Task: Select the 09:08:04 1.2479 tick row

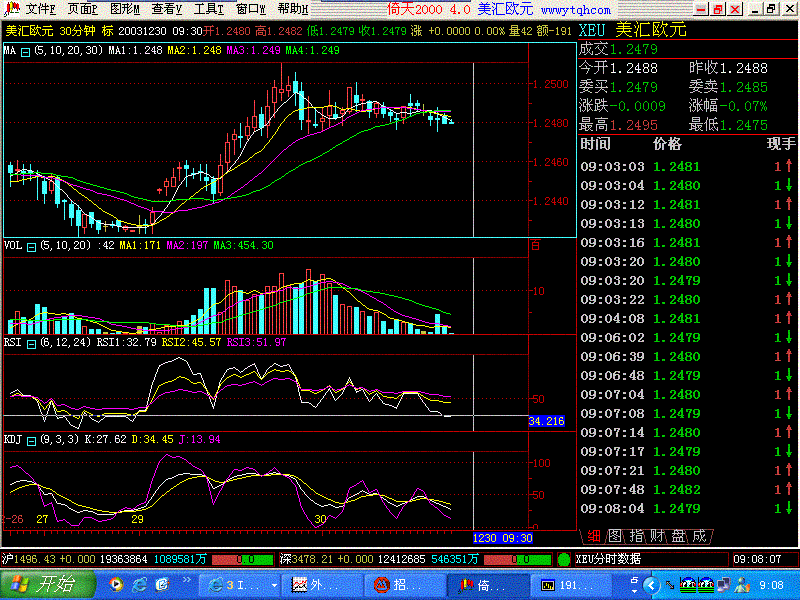Action: click(x=687, y=509)
